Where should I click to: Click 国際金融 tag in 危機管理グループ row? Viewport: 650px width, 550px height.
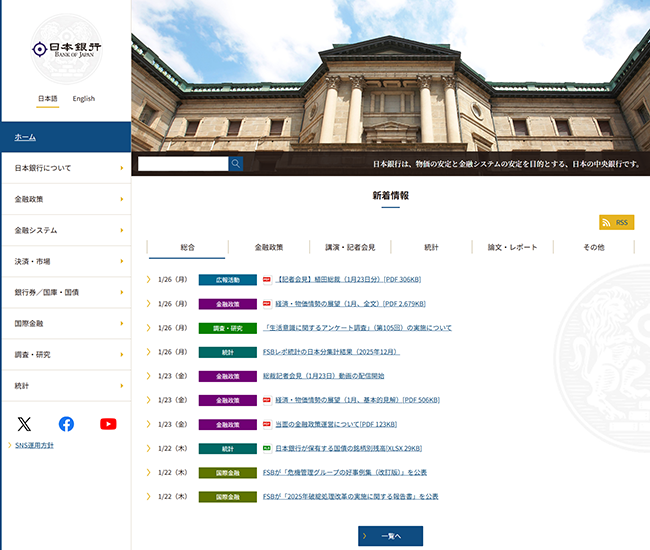tap(228, 473)
